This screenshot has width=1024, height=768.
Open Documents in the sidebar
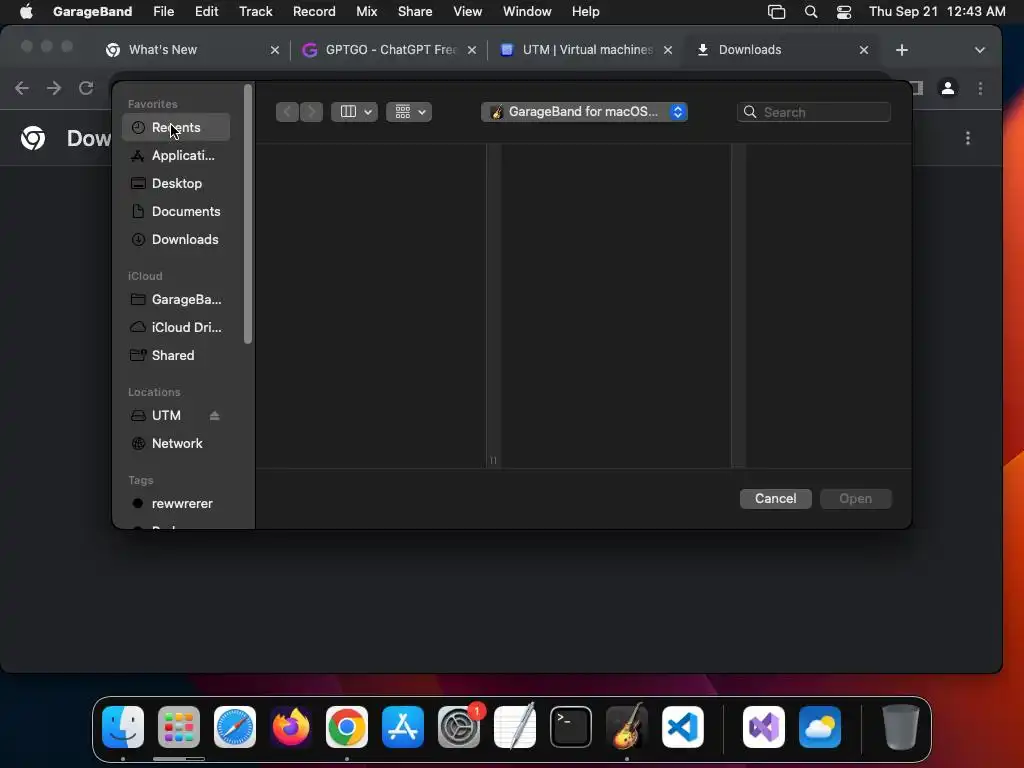pyautogui.click(x=176, y=212)
